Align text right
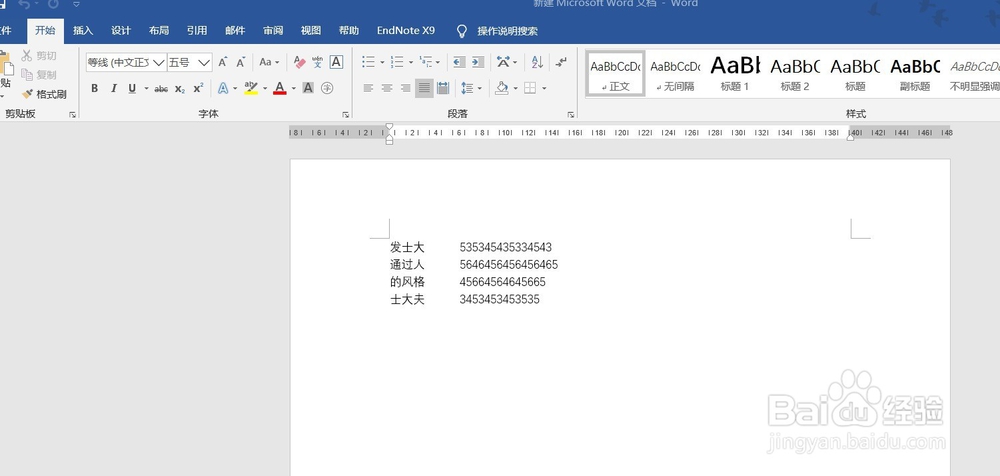 pyautogui.click(x=405, y=88)
